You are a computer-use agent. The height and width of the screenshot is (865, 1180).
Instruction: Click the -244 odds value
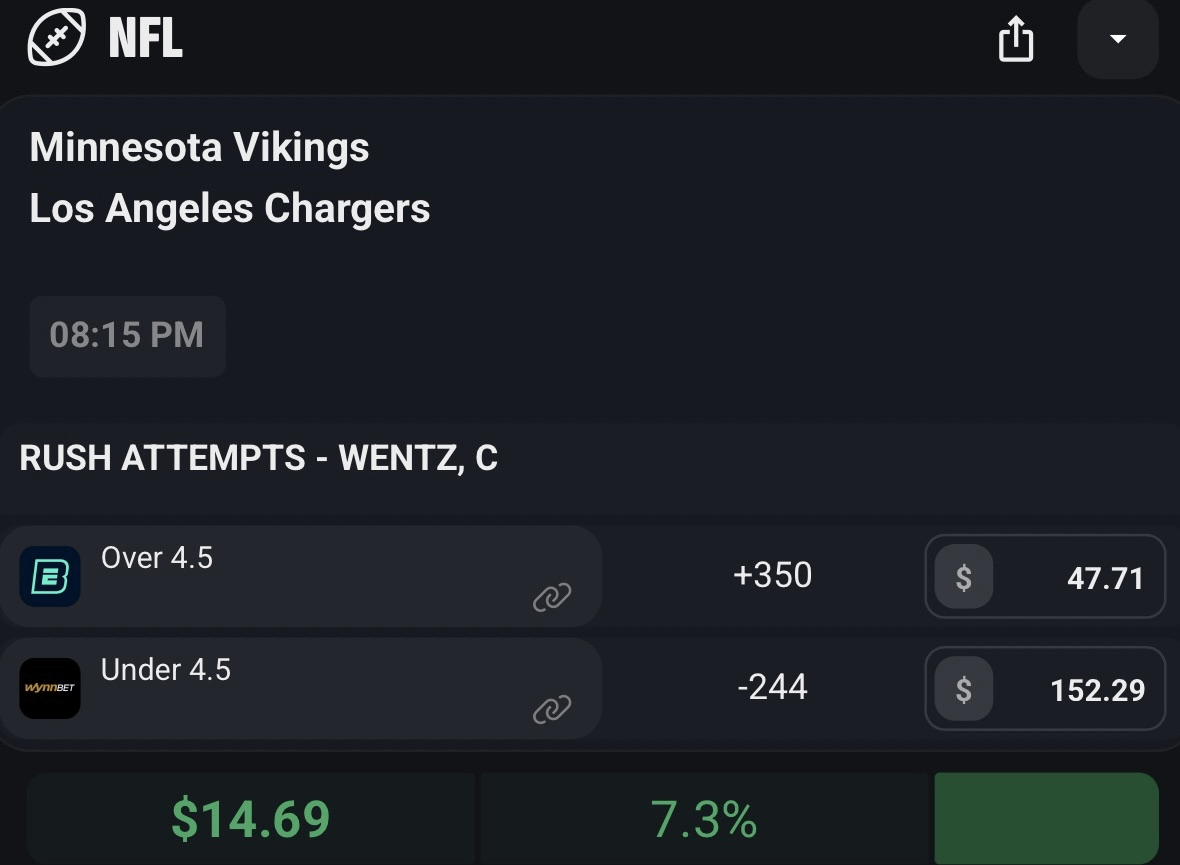(x=772, y=688)
